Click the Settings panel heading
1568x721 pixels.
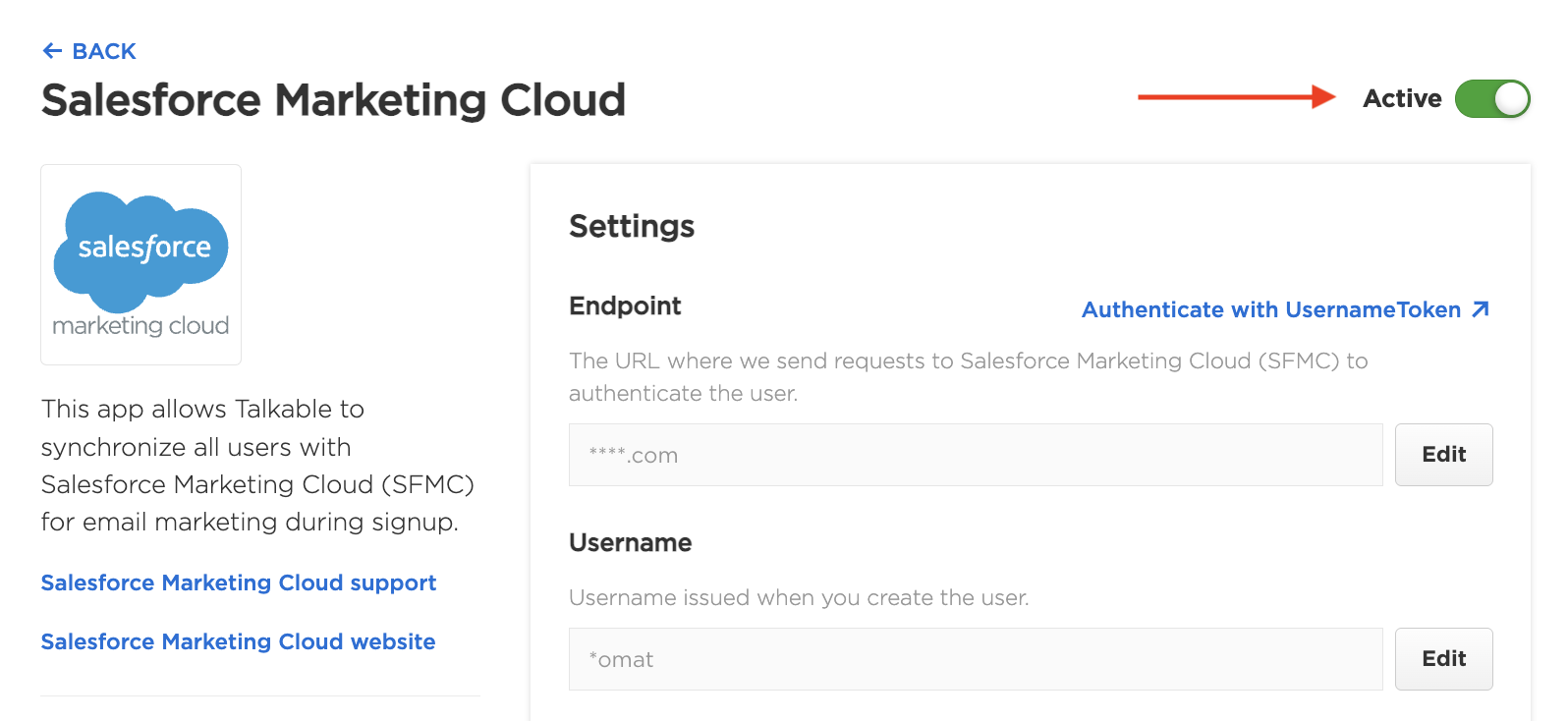coord(632,226)
